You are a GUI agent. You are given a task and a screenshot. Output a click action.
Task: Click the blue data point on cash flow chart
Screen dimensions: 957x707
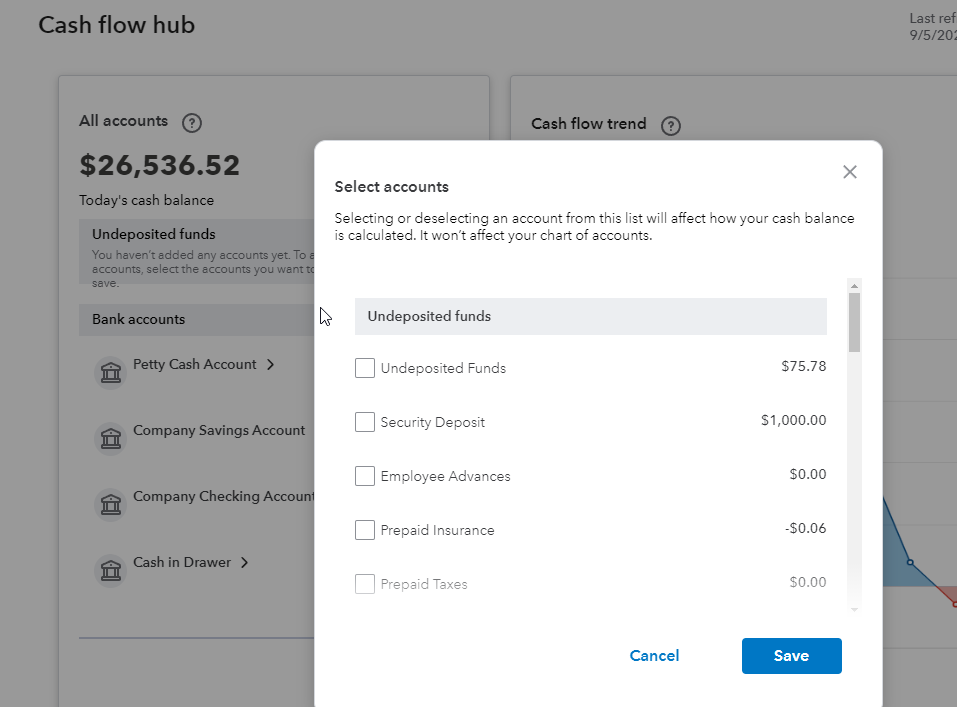(x=910, y=562)
